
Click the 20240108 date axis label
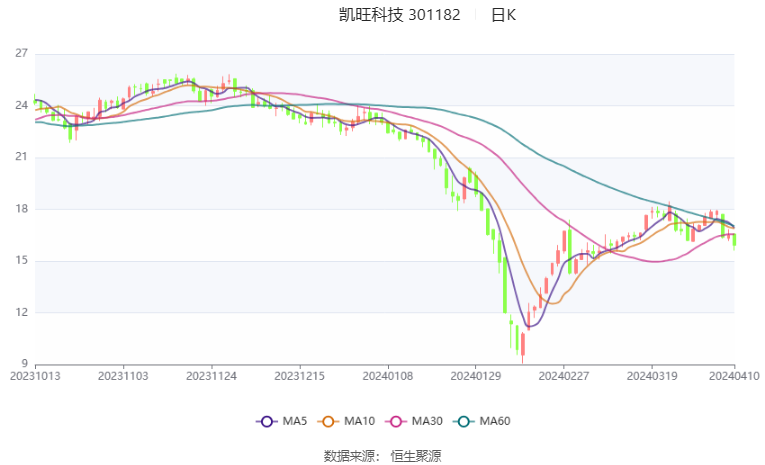386,377
